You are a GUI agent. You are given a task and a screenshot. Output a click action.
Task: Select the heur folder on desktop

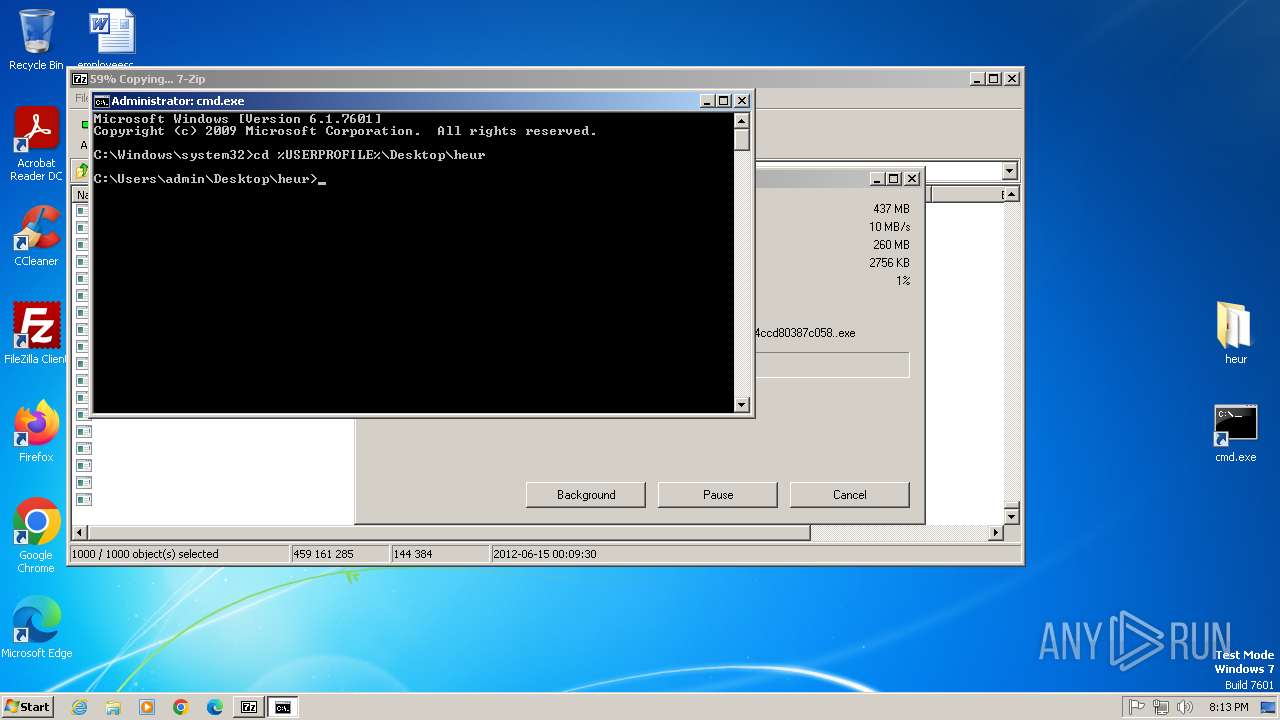coord(1236,334)
